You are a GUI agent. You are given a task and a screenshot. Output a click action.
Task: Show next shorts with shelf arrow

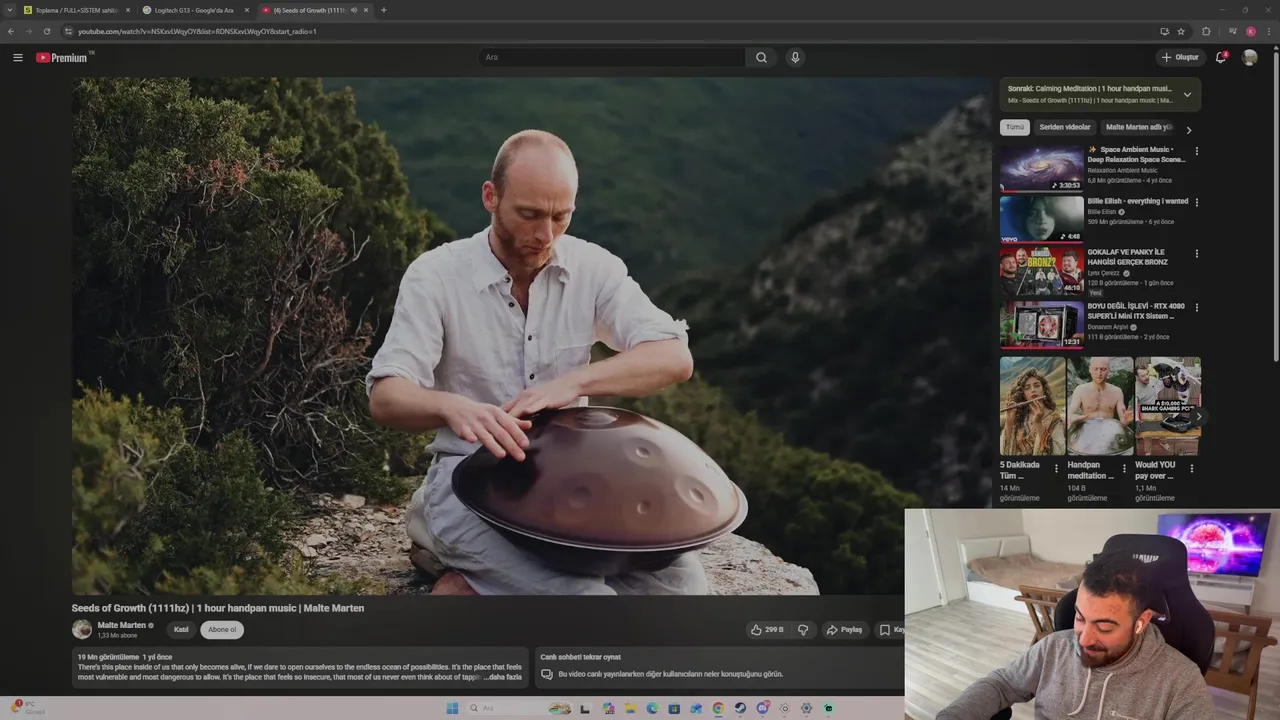tap(1198, 416)
